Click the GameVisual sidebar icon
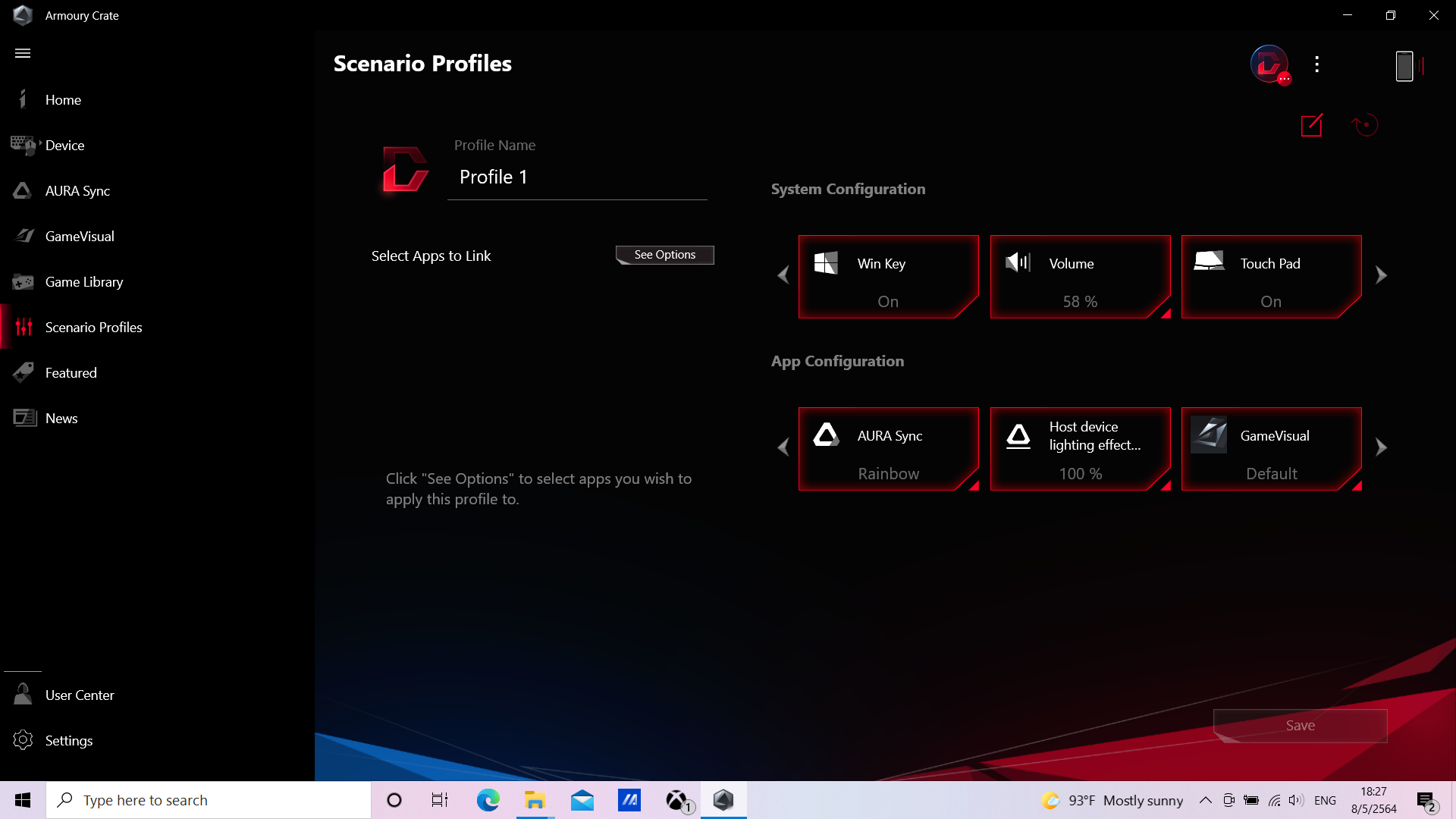1456x819 pixels. (x=24, y=236)
